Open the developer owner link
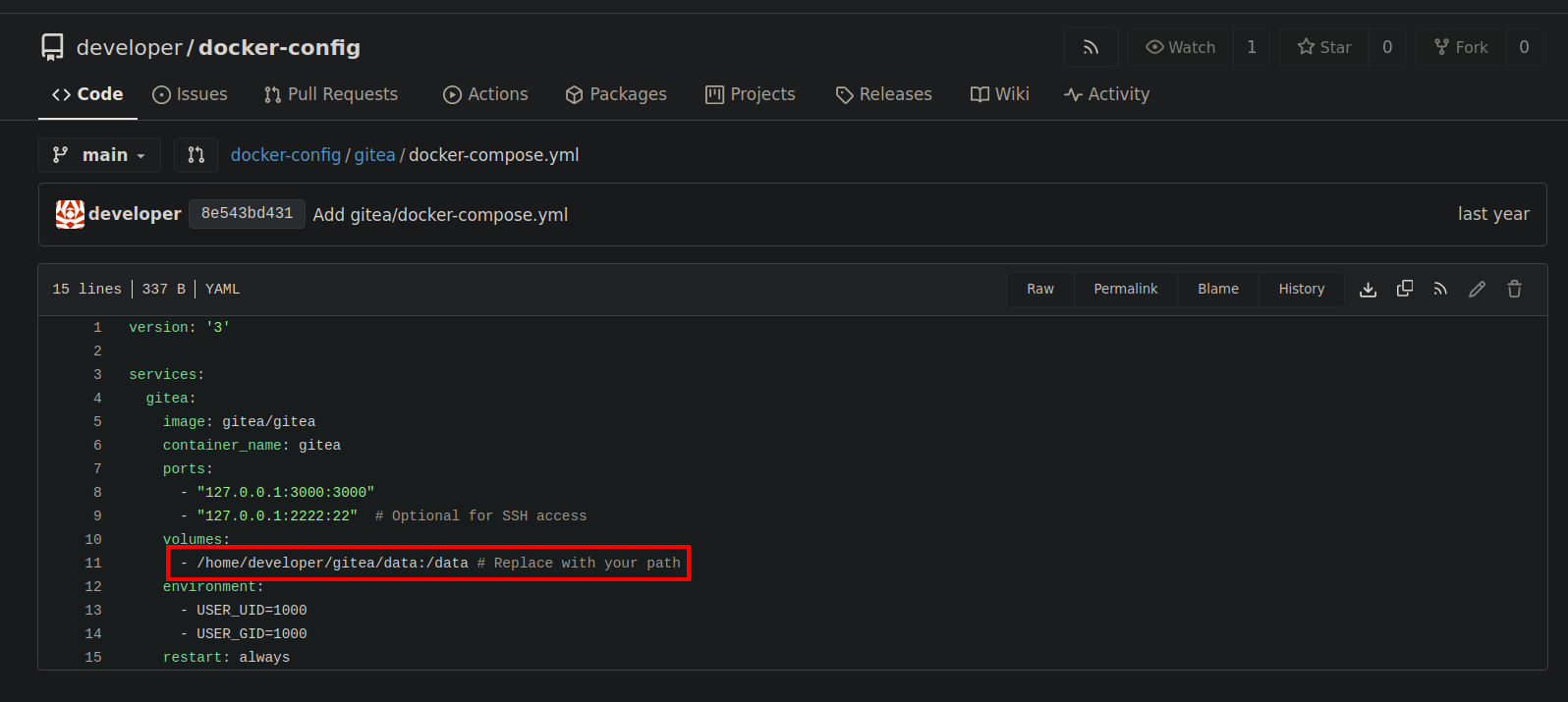1568x702 pixels. point(130,47)
